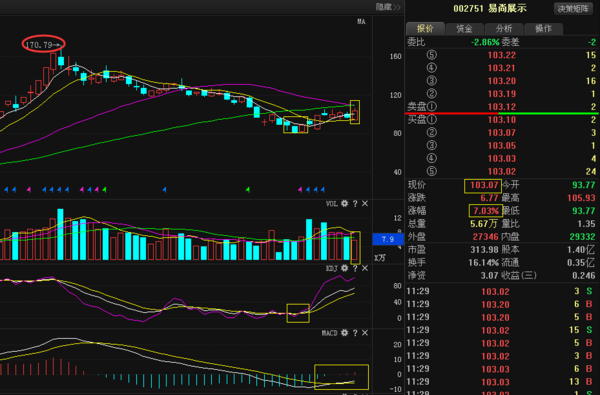Switch to the 资金 tab

[465, 28]
